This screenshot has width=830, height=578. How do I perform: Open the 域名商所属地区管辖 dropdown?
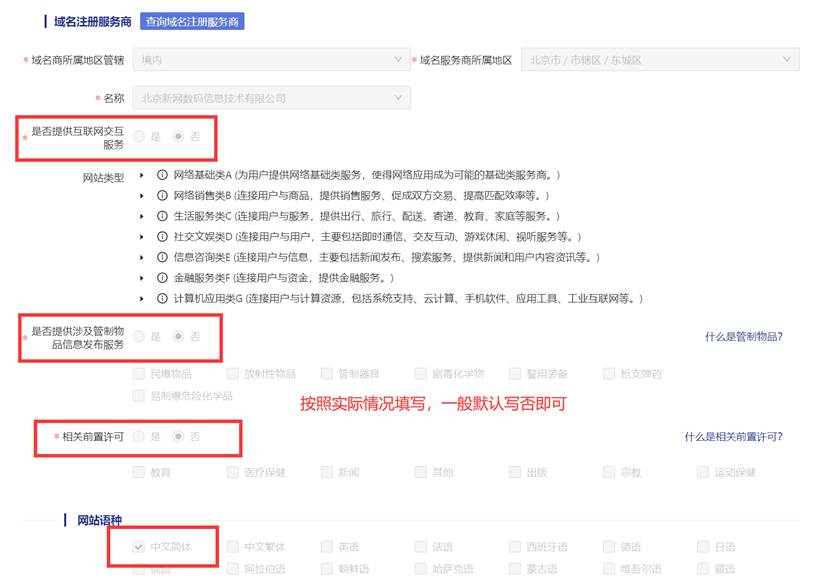[x=272, y=59]
